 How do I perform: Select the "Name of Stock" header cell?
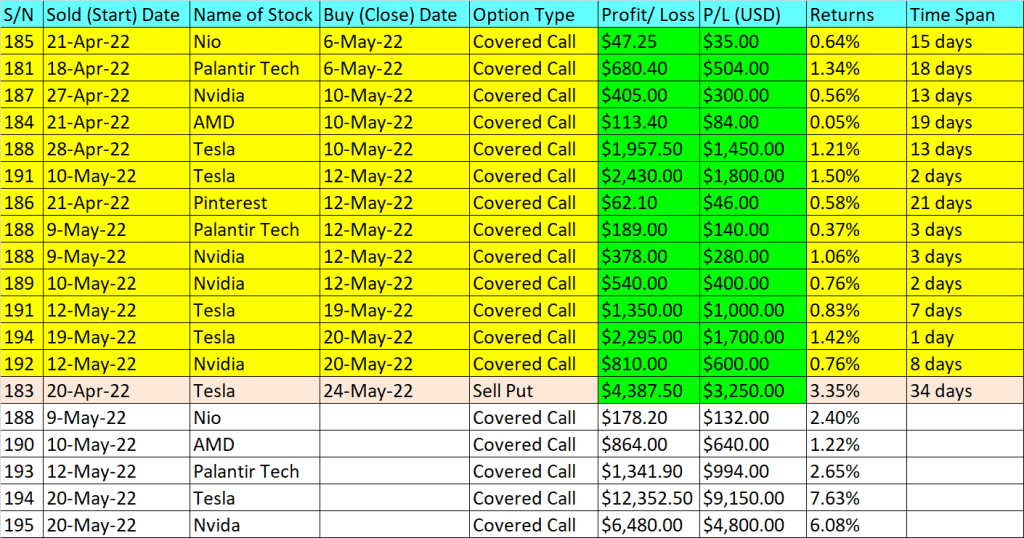click(254, 15)
